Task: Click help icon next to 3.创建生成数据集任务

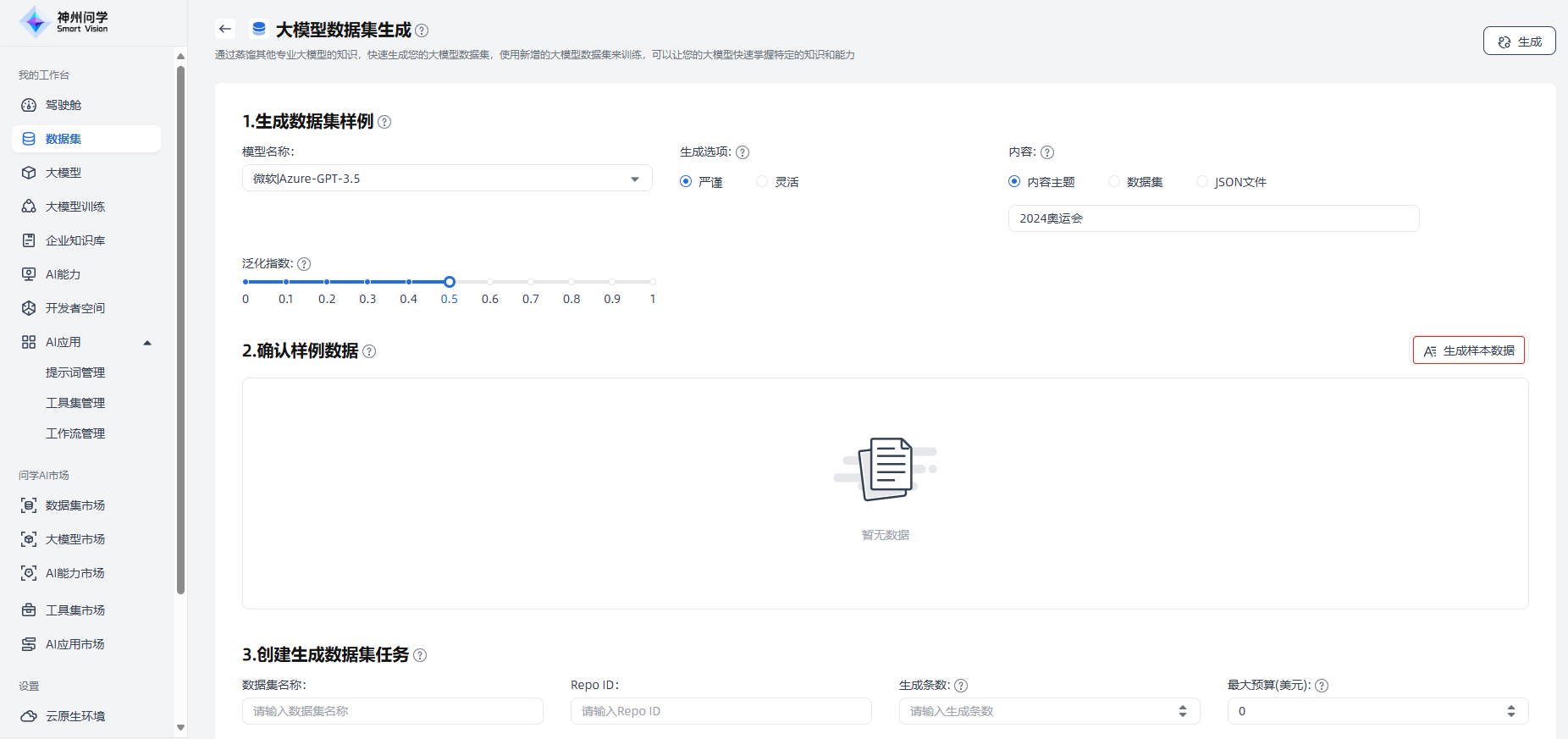Action: 420,655
